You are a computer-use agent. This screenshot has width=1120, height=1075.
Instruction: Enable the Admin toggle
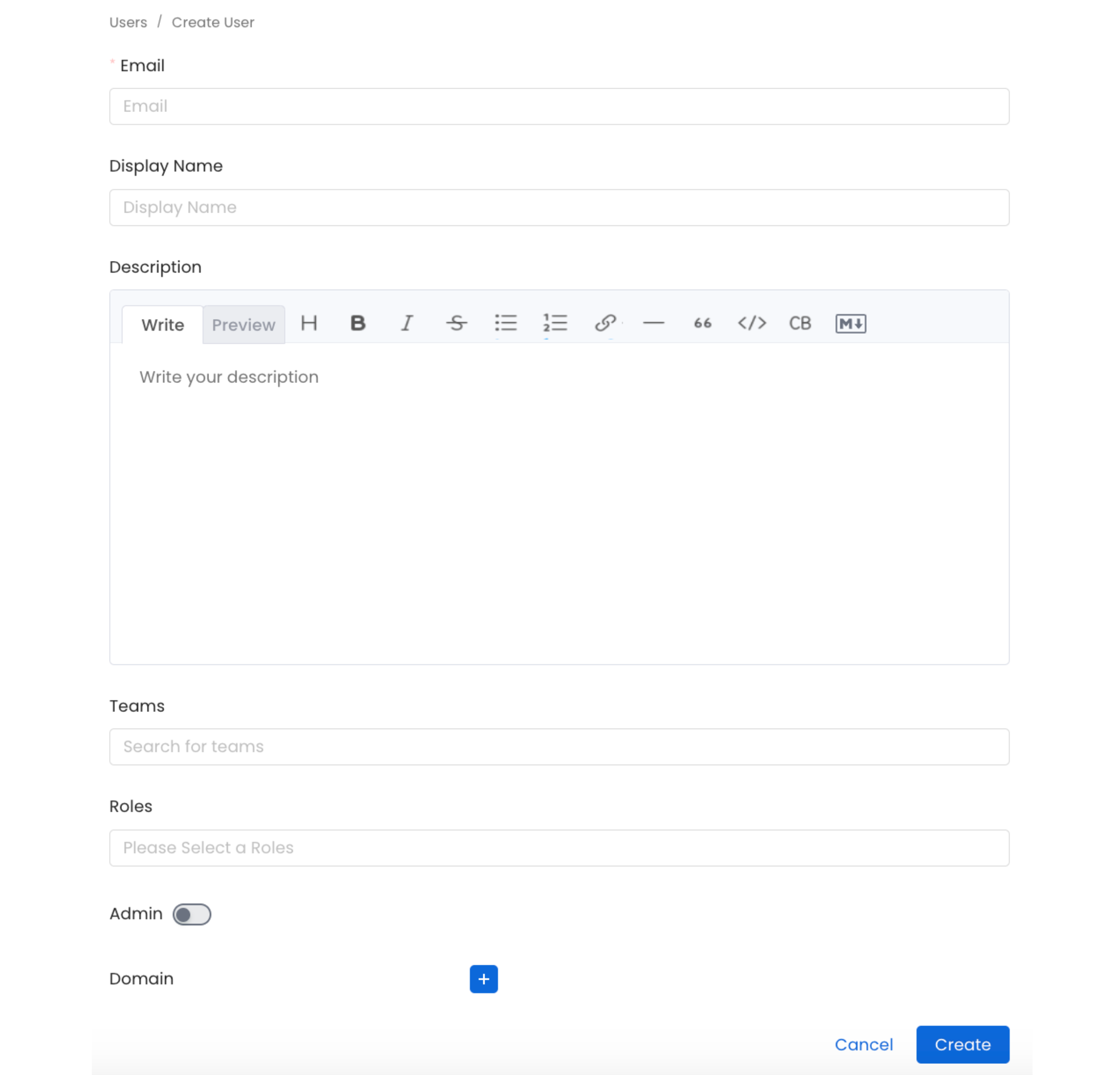[x=191, y=914]
